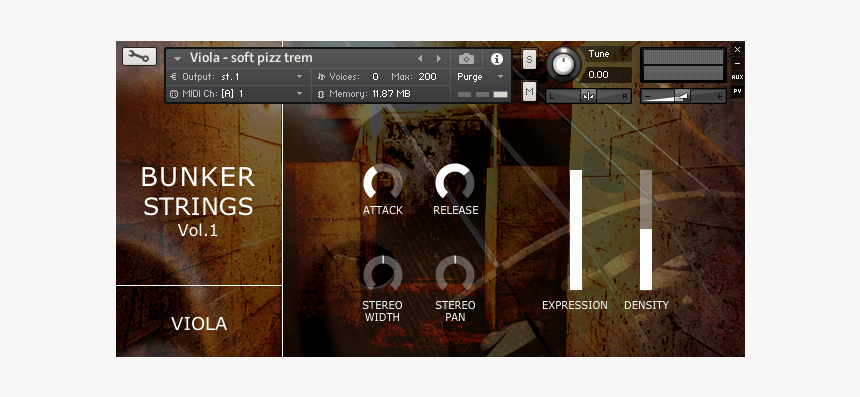Click the pan slider between L and R
Screen dimensions: 860x397
[589, 96]
